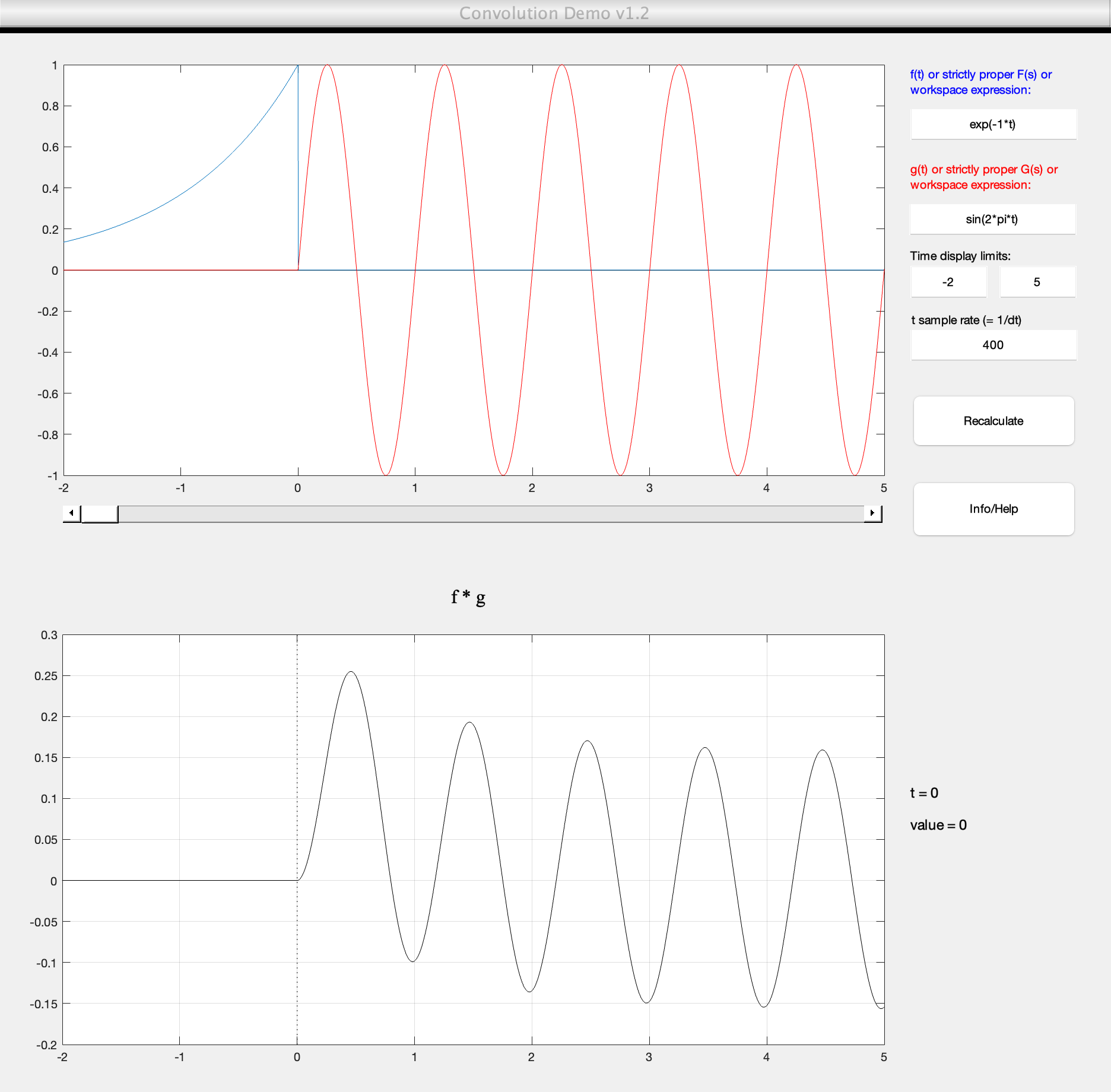1111x1092 pixels.
Task: Click the right arrow of the time slider
Action: (x=872, y=513)
